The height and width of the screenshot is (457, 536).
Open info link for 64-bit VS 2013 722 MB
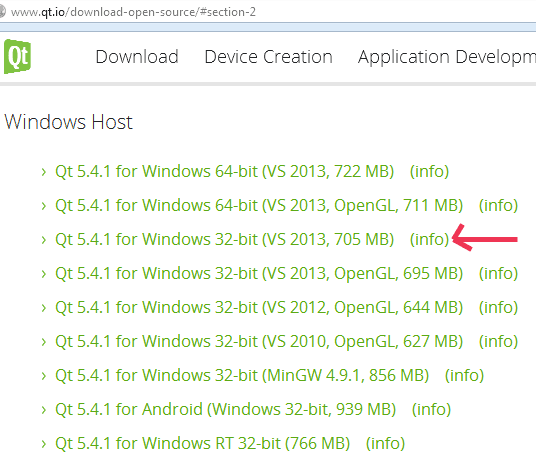429,171
